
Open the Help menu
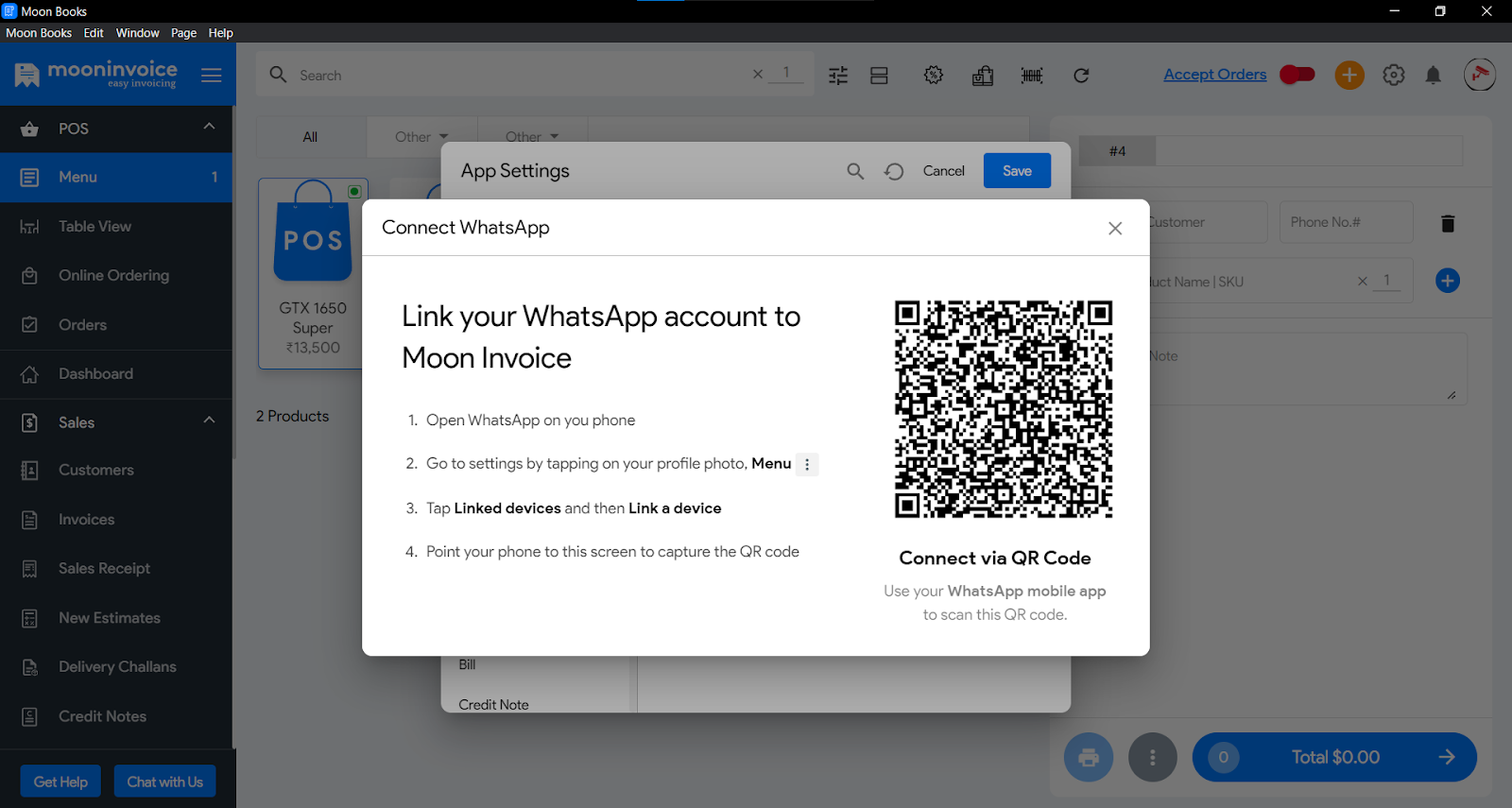tap(220, 33)
